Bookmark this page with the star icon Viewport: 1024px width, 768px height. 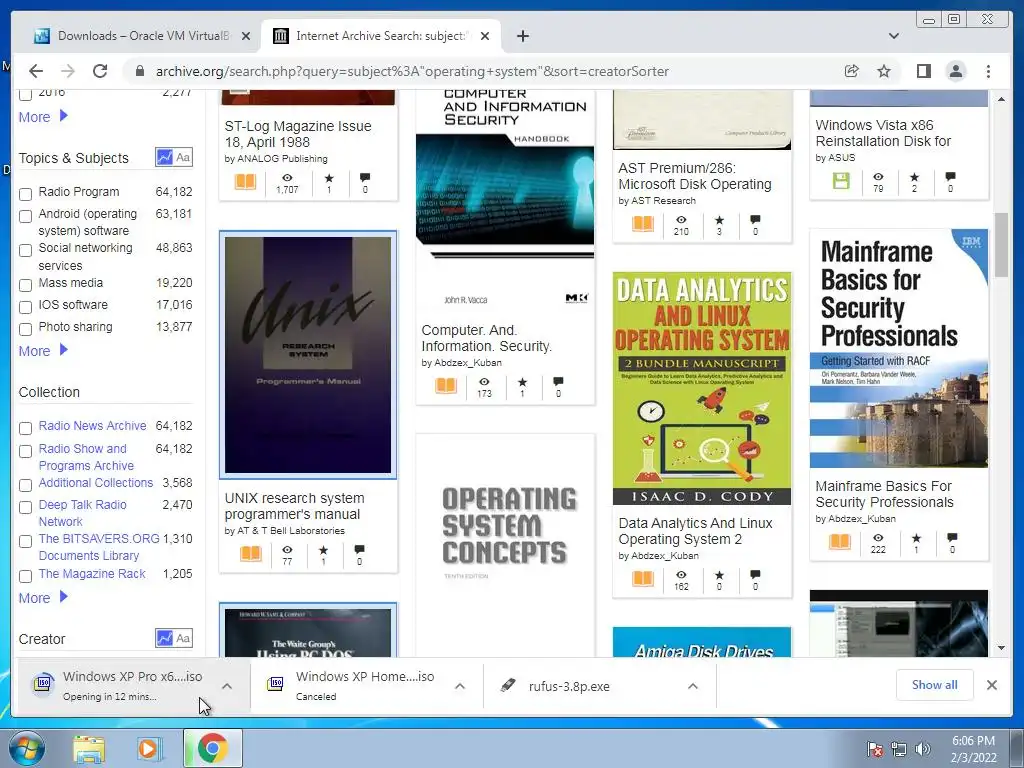pos(884,71)
